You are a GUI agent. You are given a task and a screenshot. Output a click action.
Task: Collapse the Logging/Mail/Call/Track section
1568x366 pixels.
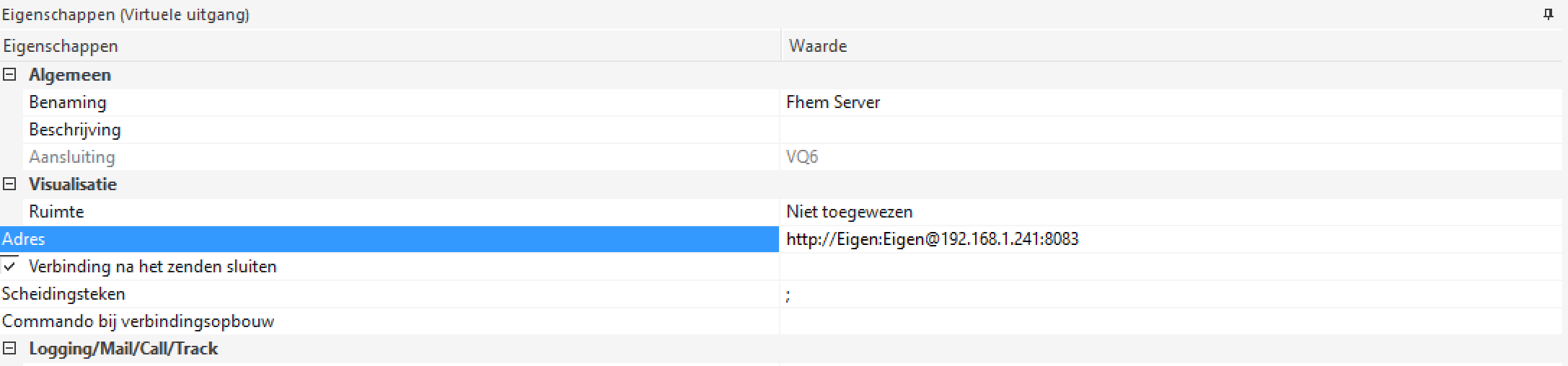tap(9, 349)
